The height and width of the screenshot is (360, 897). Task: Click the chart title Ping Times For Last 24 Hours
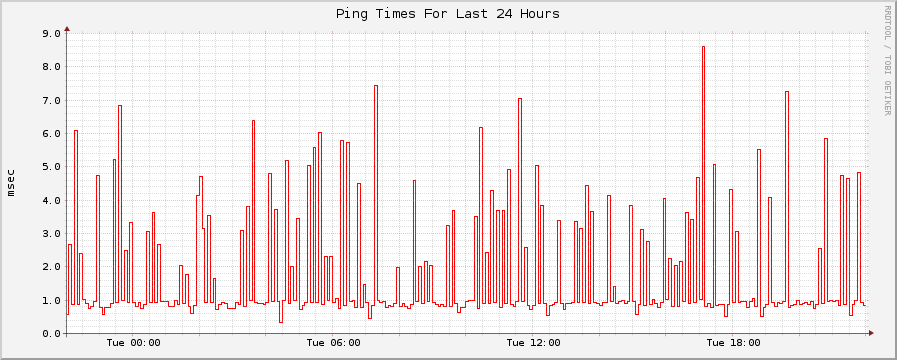(x=448, y=13)
